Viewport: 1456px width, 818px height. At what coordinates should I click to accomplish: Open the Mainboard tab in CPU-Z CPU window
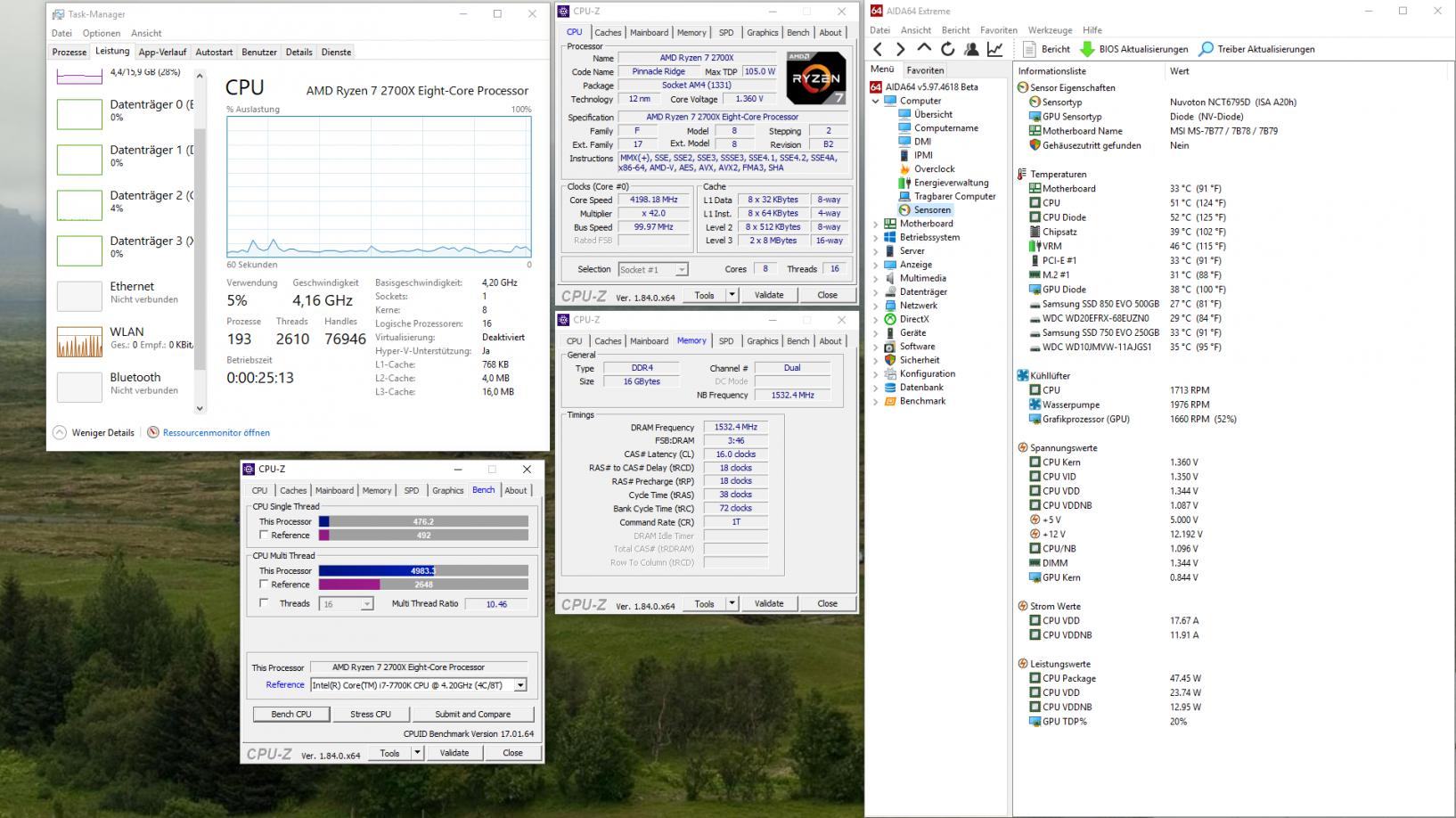click(649, 32)
